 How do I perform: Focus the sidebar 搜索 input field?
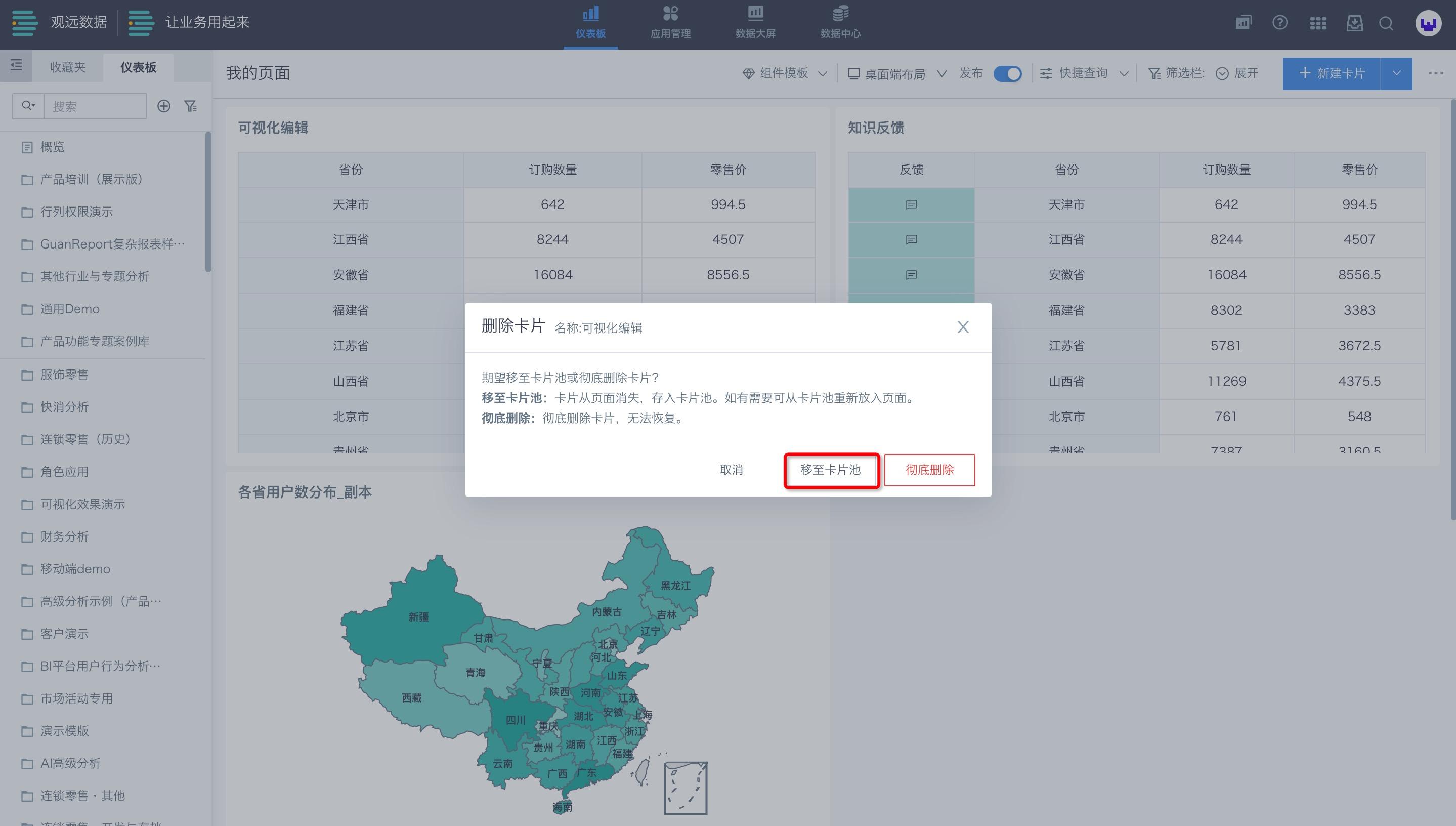[x=95, y=106]
